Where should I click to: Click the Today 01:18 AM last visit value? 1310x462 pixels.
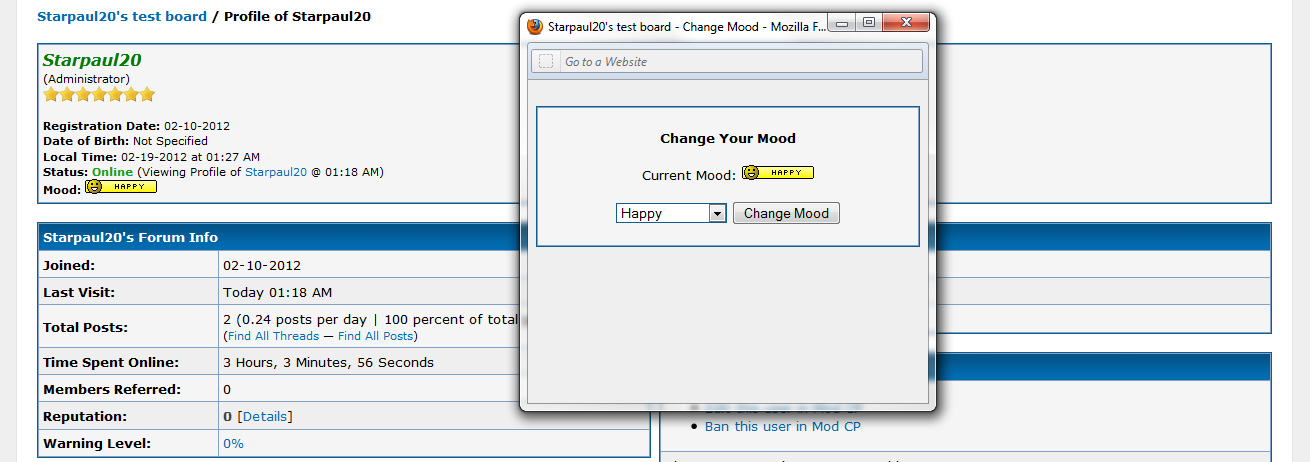[278, 292]
